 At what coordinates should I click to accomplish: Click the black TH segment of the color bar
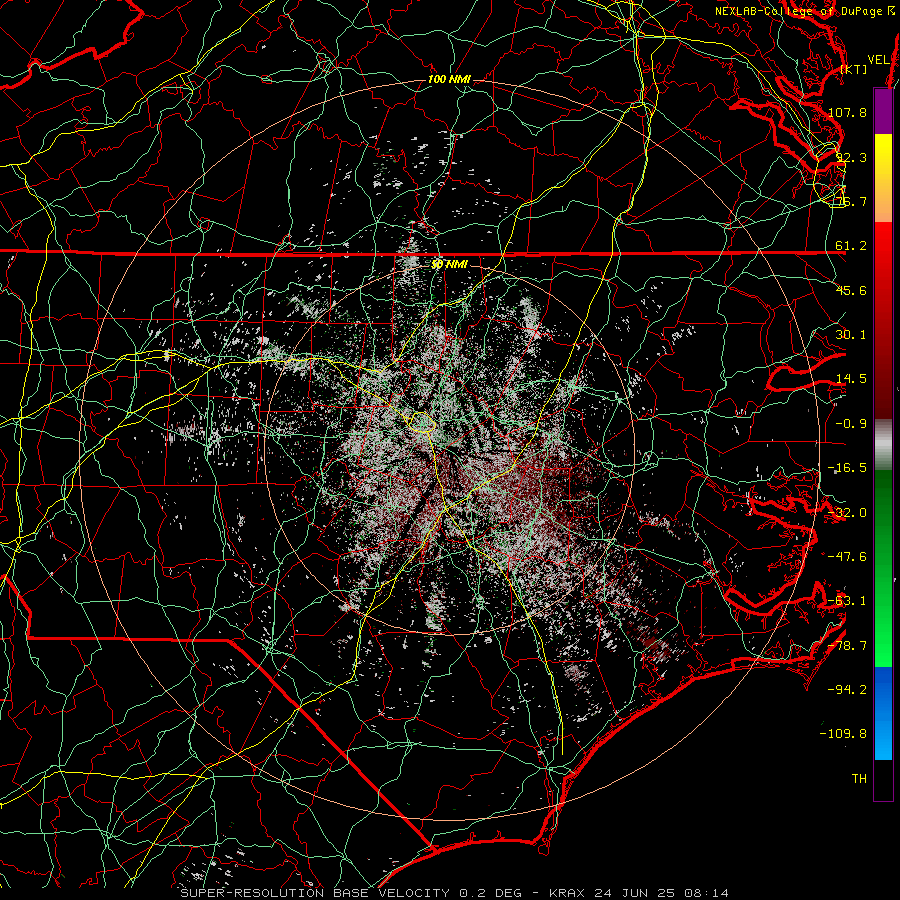pos(883,779)
